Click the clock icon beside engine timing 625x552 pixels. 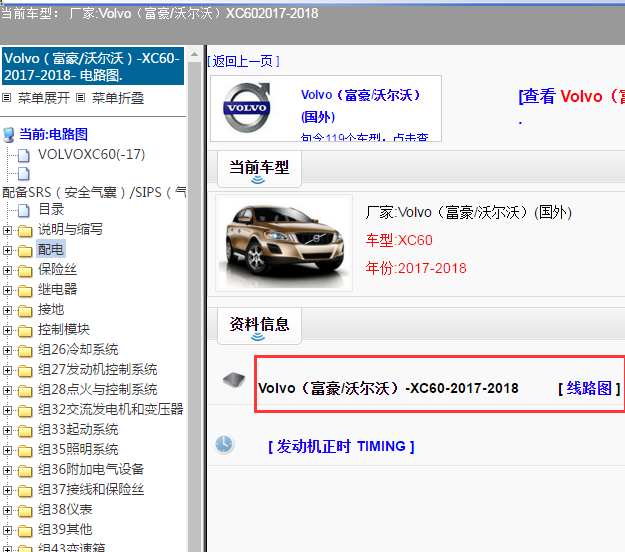tap(224, 444)
